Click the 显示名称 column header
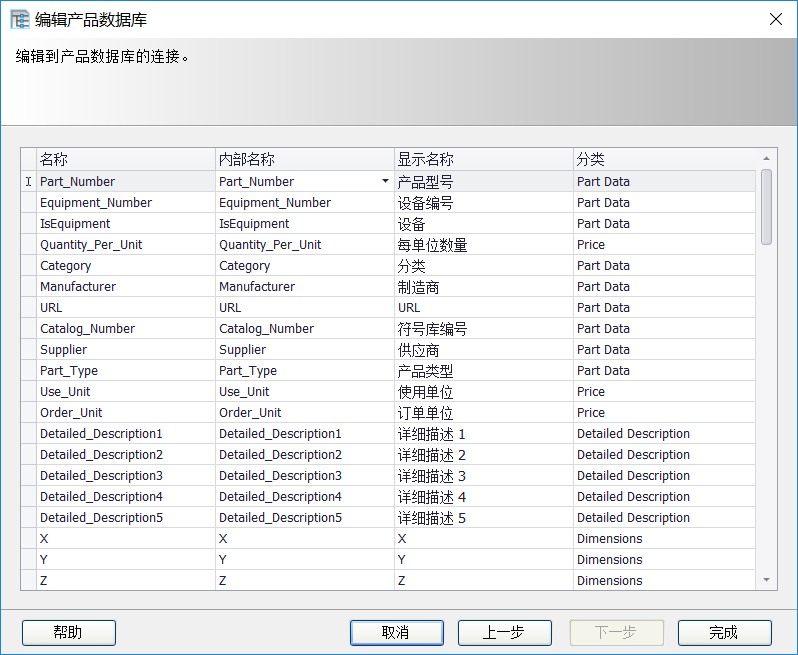This screenshot has width=798, height=655. (483, 159)
